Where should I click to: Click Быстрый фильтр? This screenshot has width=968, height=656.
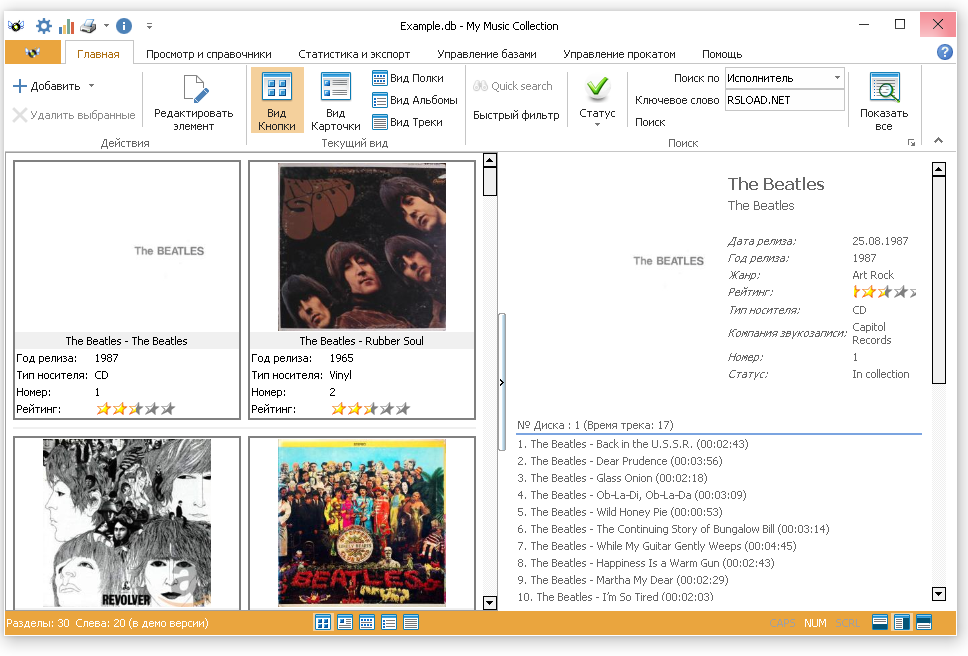[x=516, y=115]
